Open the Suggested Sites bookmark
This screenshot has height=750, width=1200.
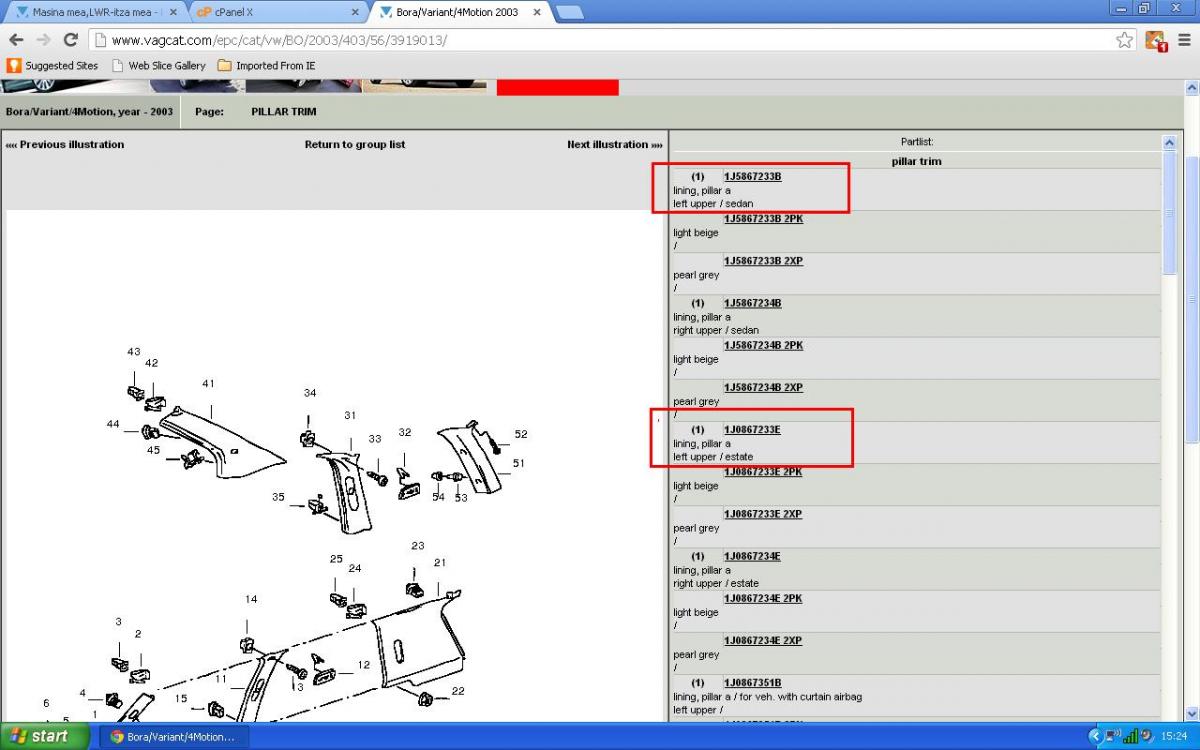[53, 66]
